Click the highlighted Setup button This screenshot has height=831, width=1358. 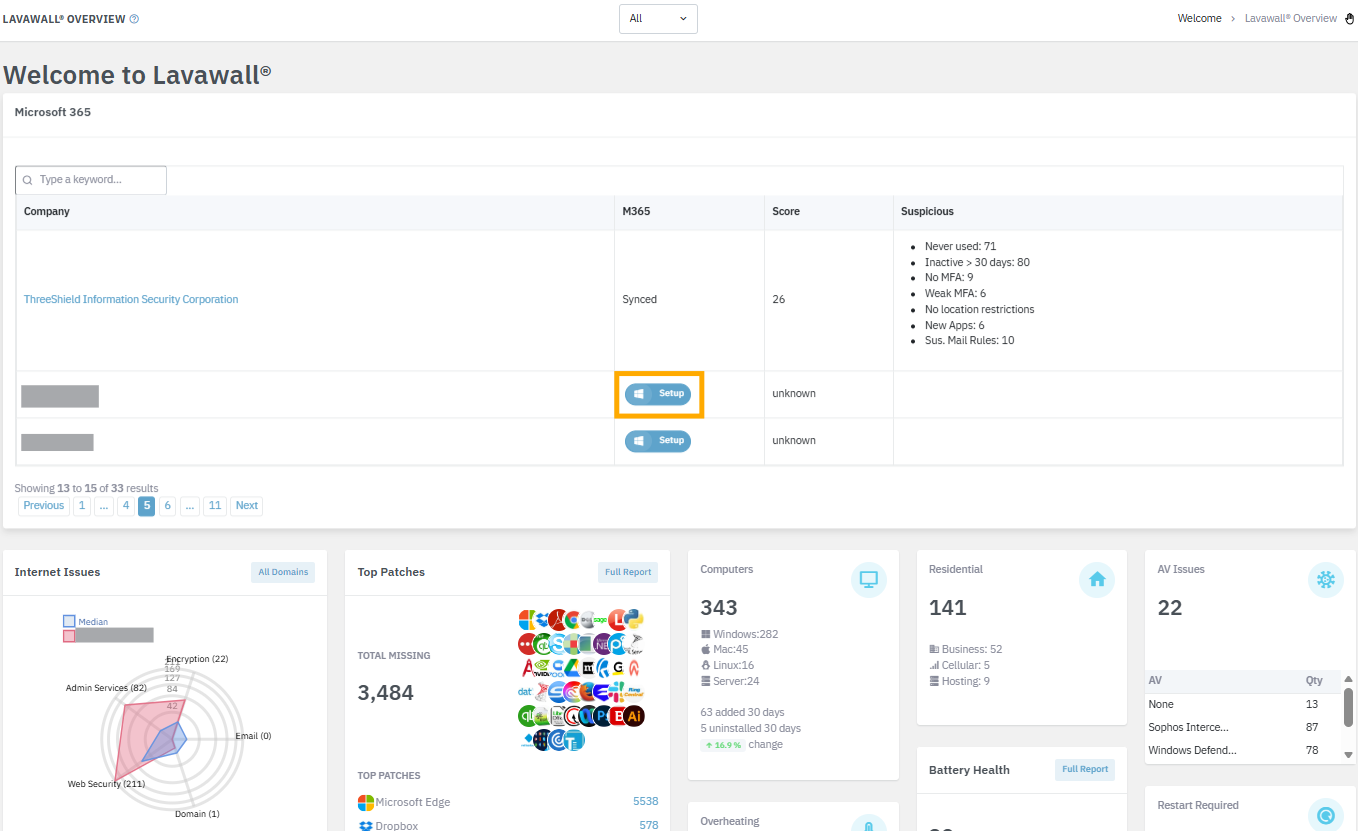pyautogui.click(x=658, y=395)
